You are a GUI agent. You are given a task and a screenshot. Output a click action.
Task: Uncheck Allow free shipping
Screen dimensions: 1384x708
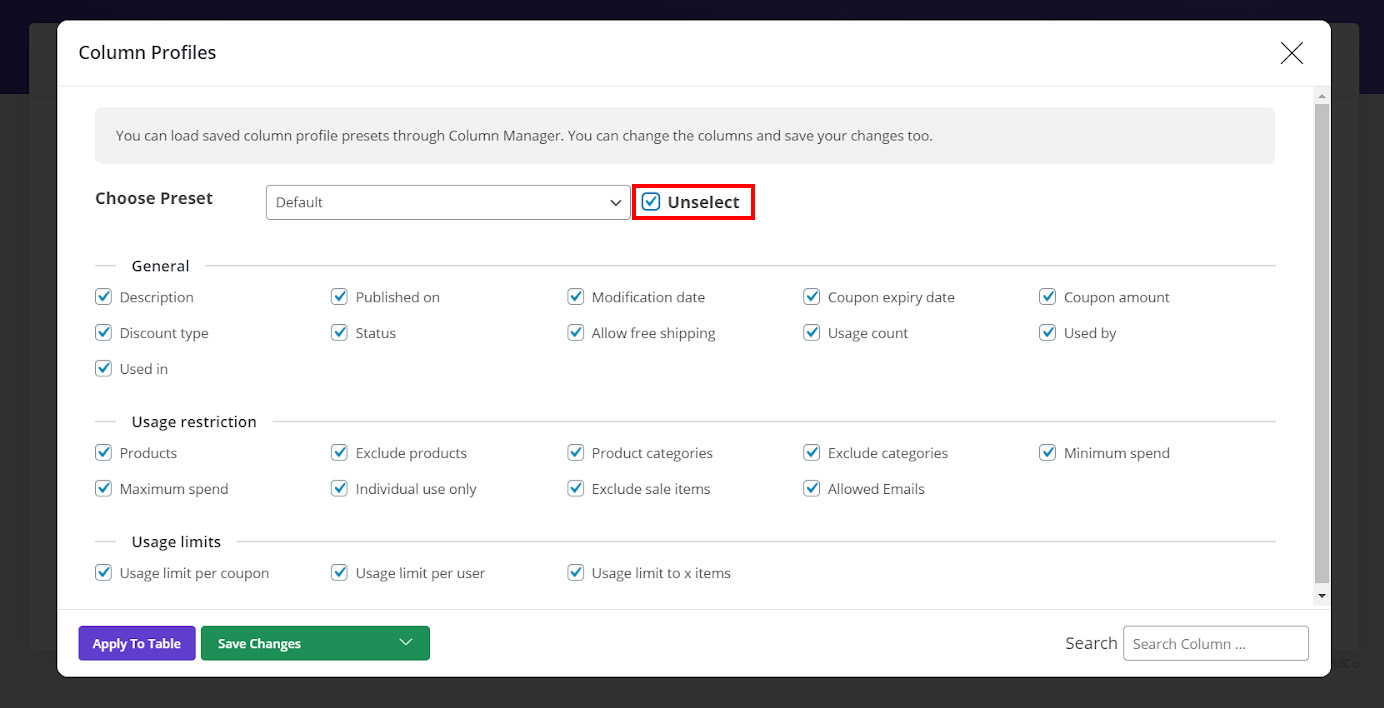click(x=575, y=333)
